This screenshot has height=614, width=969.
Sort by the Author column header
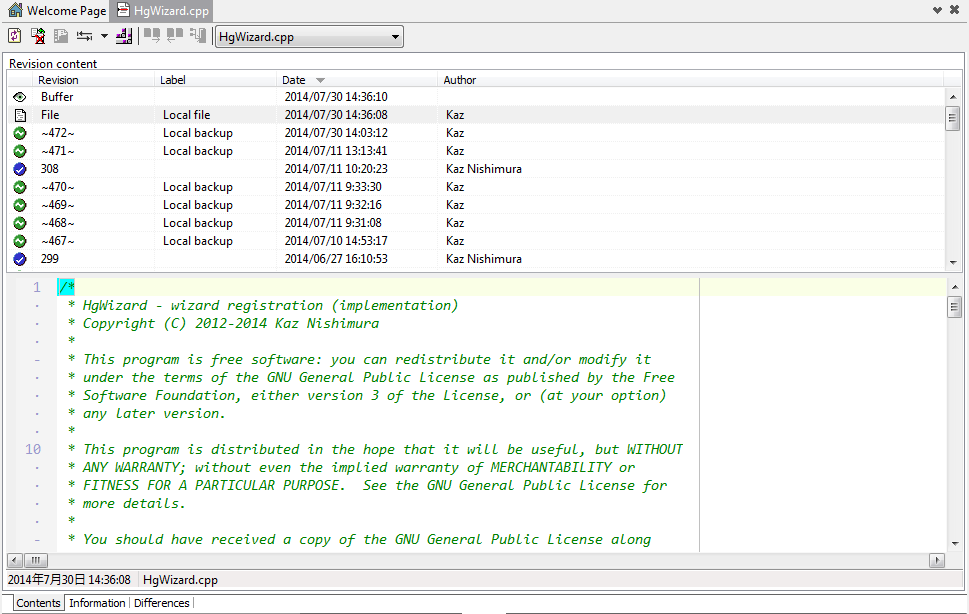690,80
